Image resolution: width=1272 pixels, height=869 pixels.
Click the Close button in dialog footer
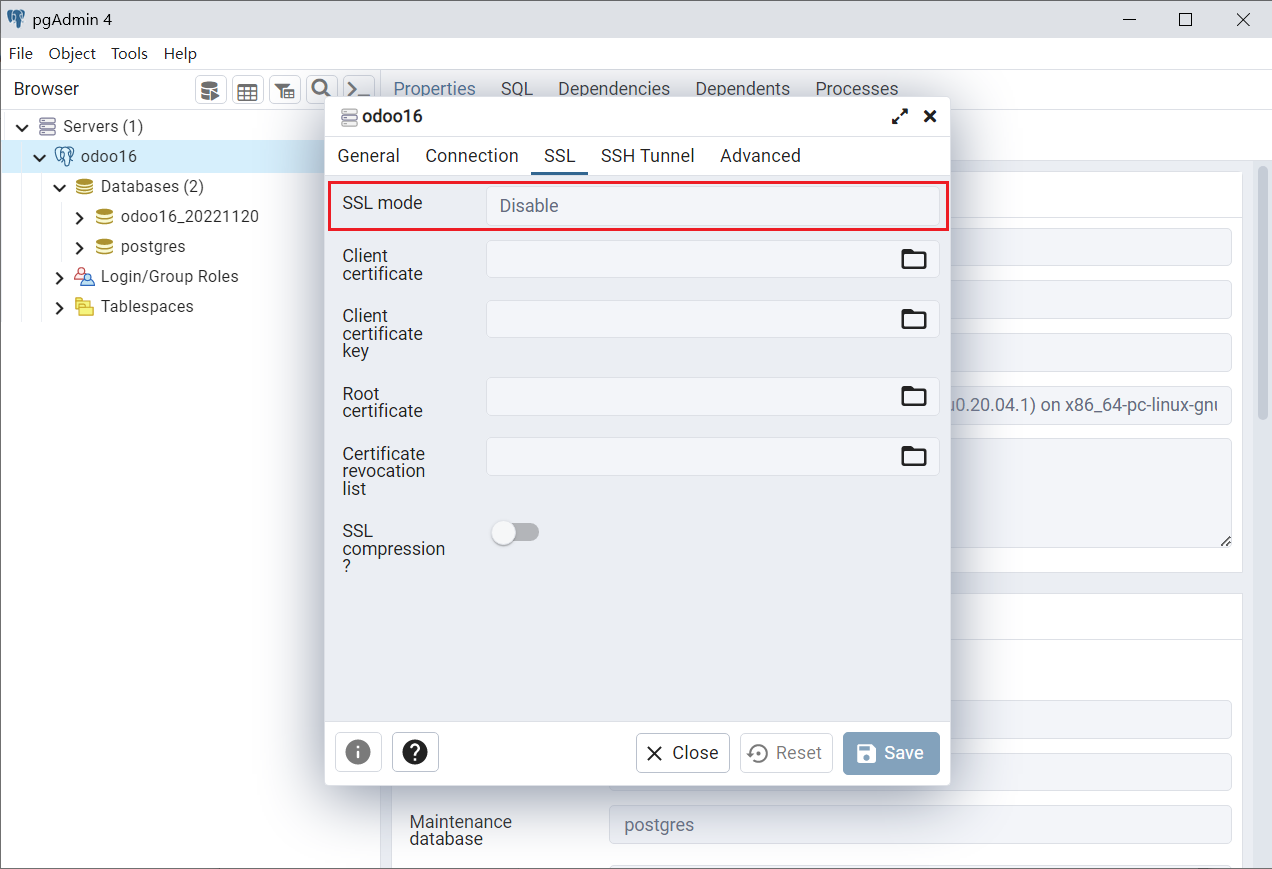[x=683, y=753]
